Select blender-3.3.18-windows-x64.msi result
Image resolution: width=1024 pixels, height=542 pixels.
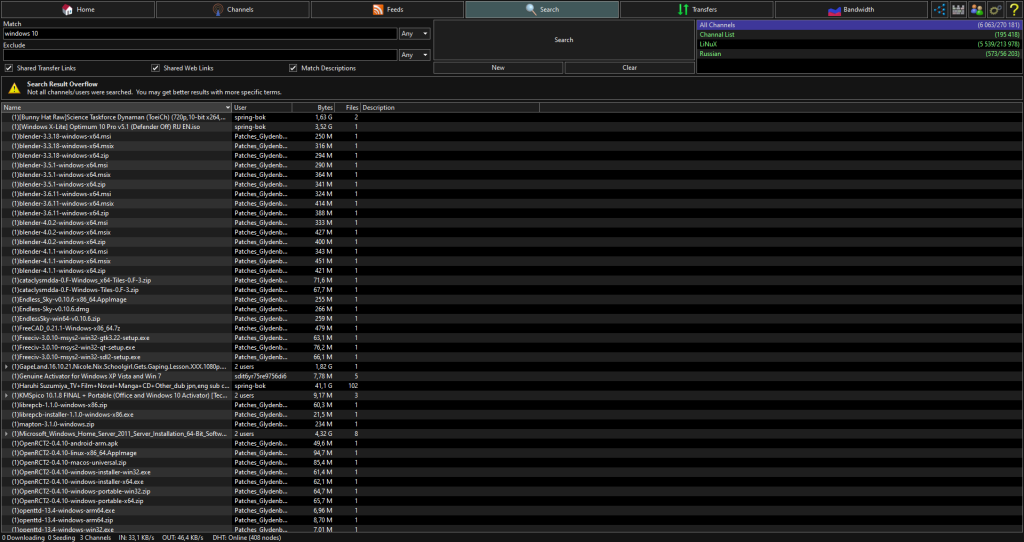pos(512,136)
